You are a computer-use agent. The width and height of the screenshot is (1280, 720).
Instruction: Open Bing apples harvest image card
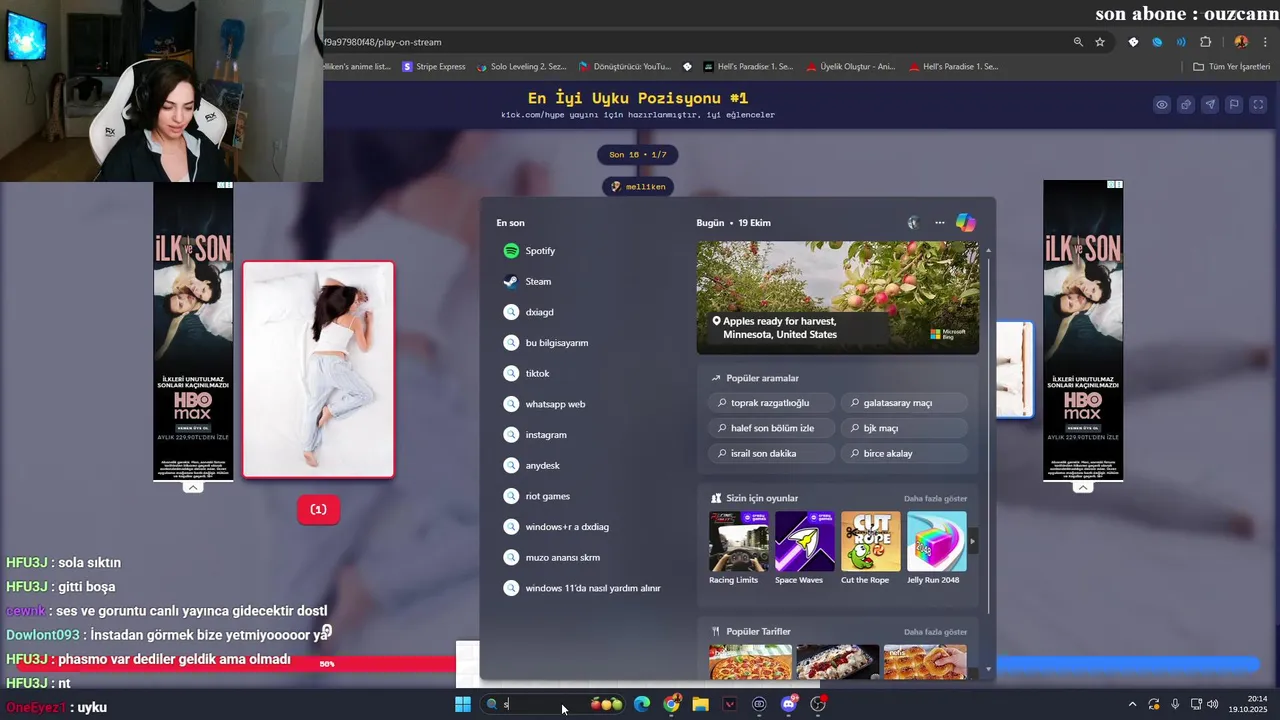pyautogui.click(x=838, y=297)
